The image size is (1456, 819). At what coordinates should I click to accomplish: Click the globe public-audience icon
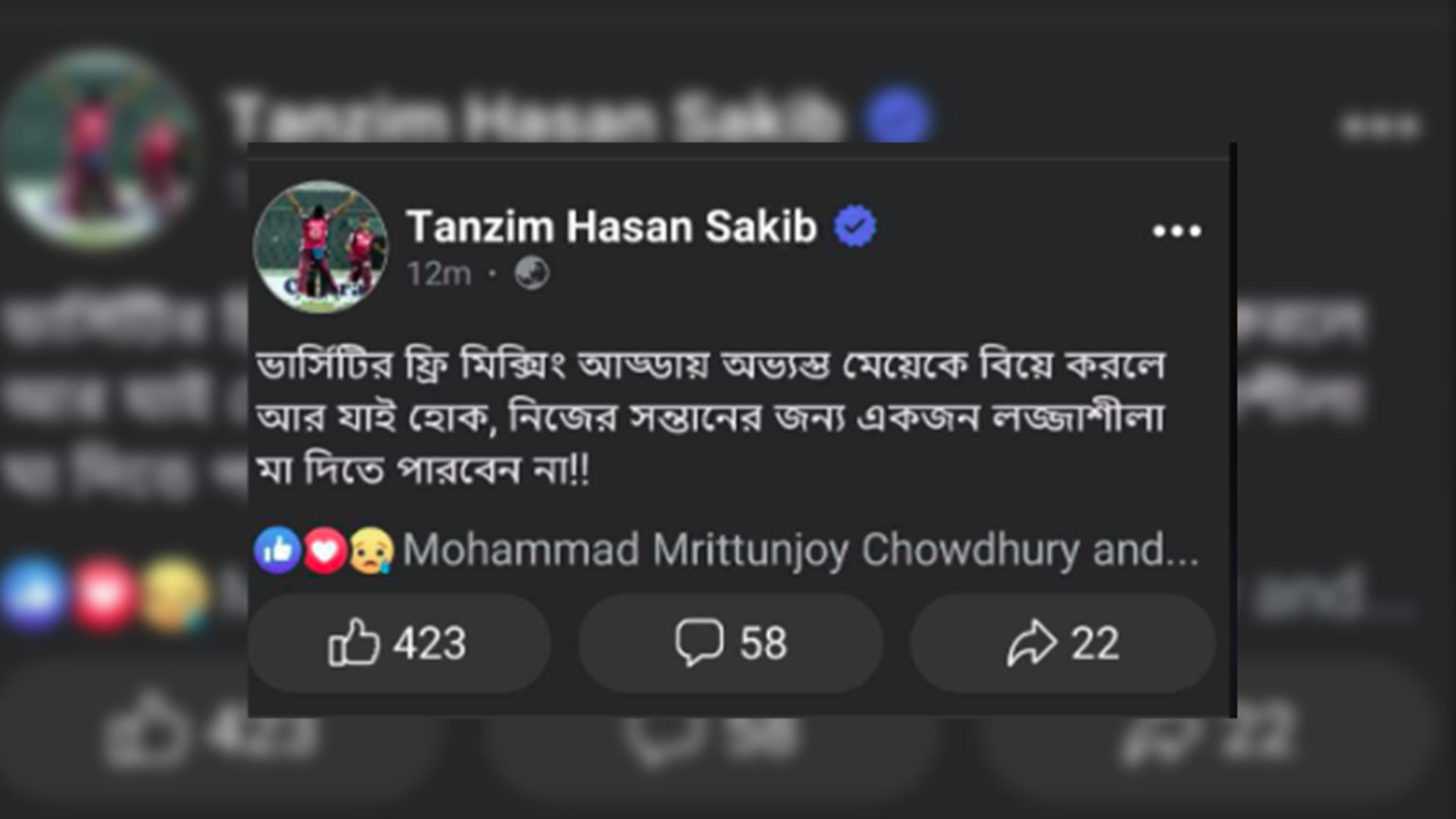(532, 274)
